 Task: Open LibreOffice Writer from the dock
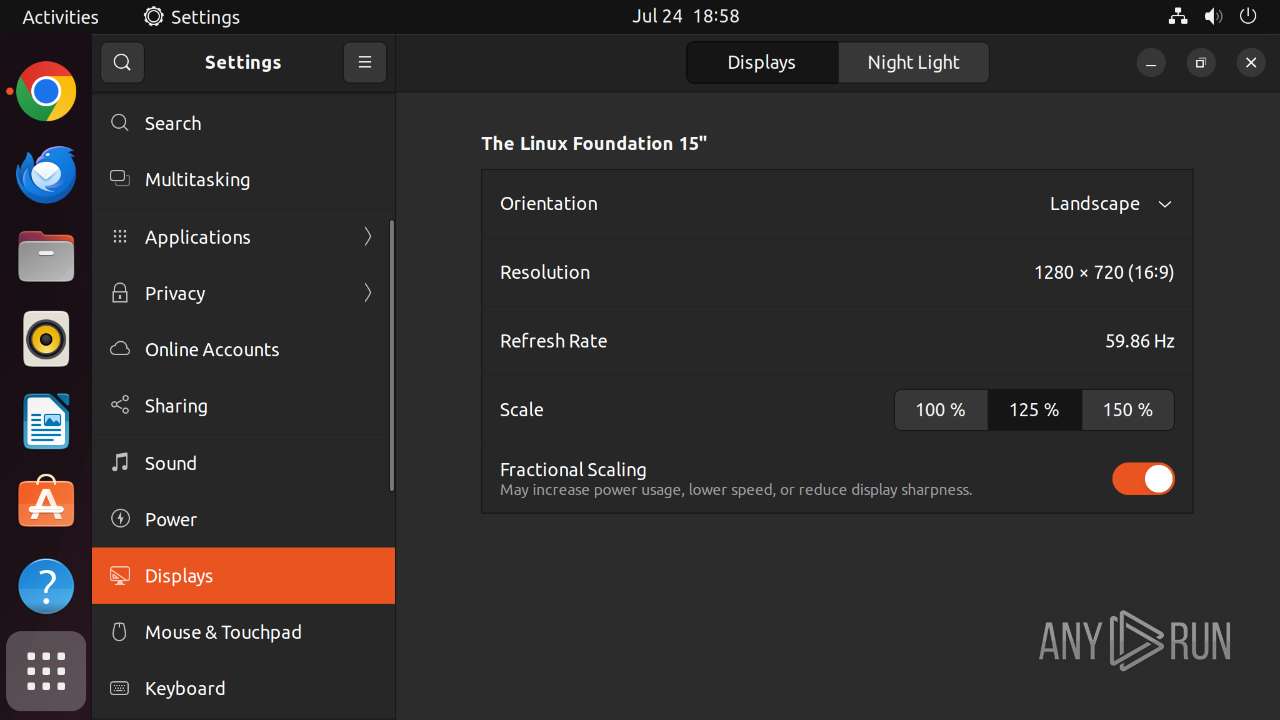click(46, 422)
